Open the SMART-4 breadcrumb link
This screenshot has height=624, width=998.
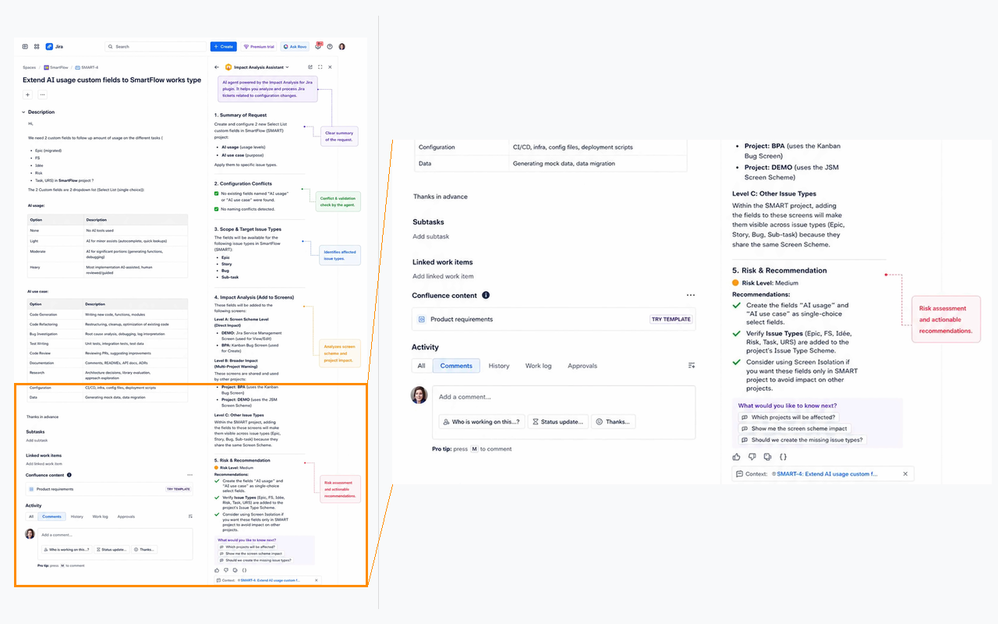tap(87, 67)
